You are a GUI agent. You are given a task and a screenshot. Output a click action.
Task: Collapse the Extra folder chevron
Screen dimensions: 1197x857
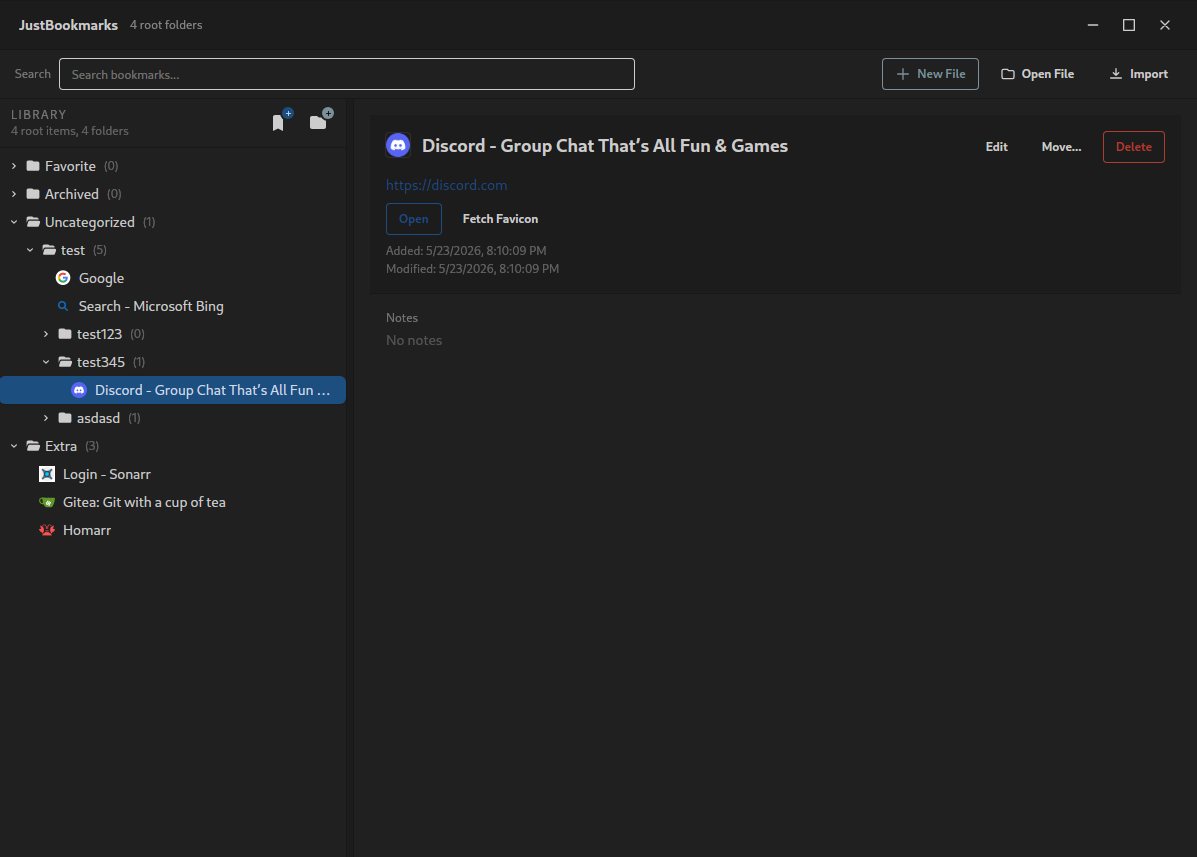point(14,446)
